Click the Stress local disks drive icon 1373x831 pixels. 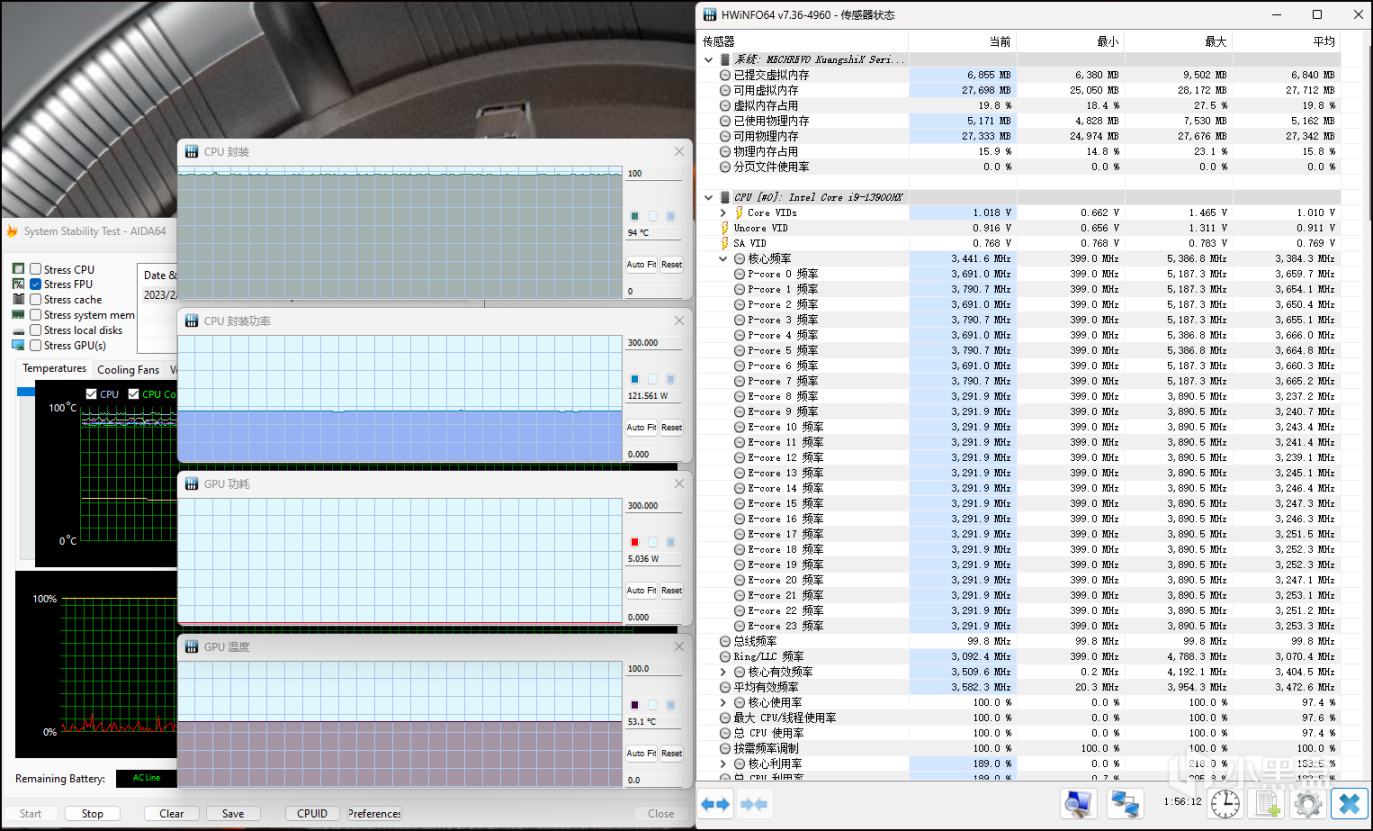18,330
